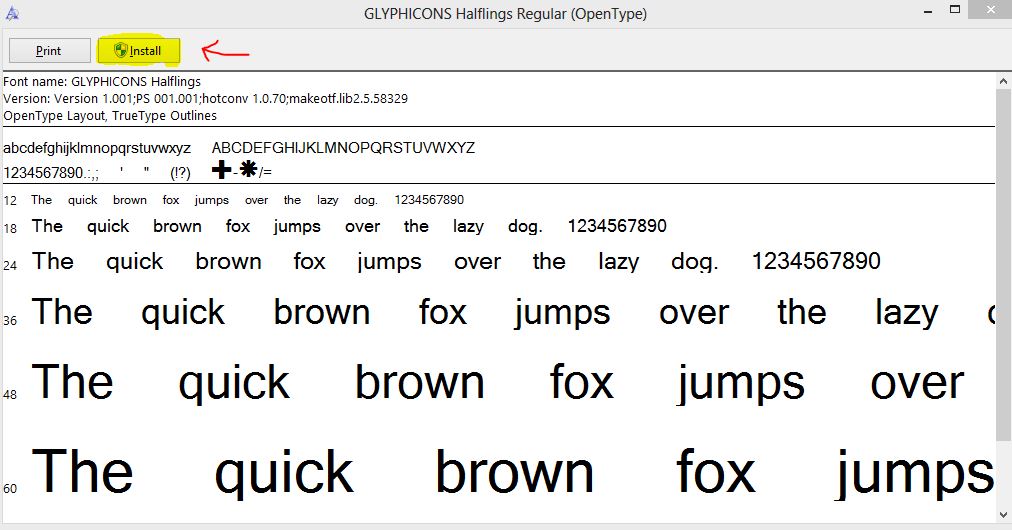The height and width of the screenshot is (530, 1012).
Task: Click the scrollbar up arrow
Action: (1003, 82)
